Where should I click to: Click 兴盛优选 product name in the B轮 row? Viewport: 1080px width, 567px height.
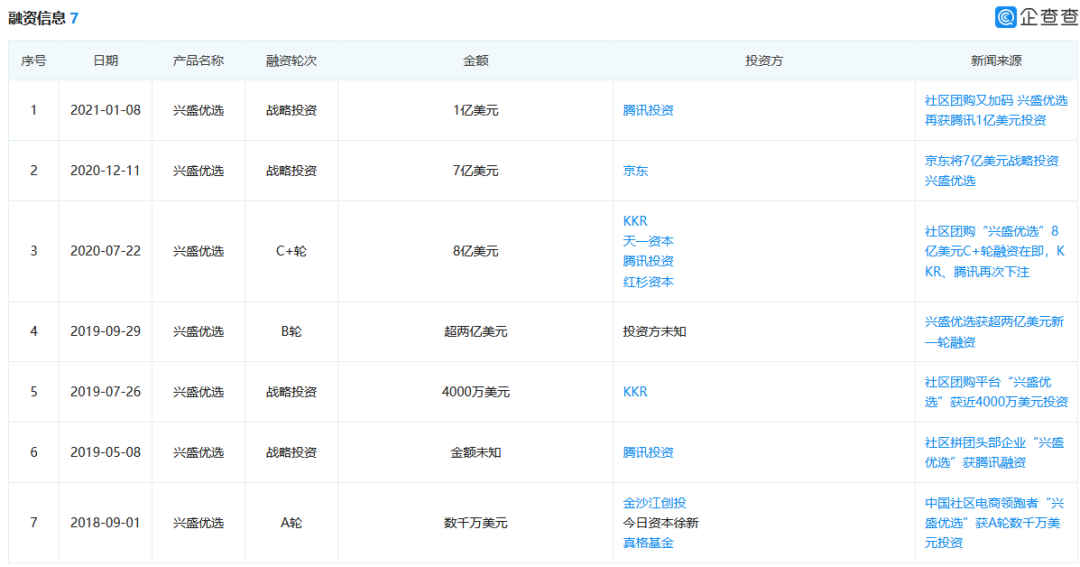coord(198,332)
